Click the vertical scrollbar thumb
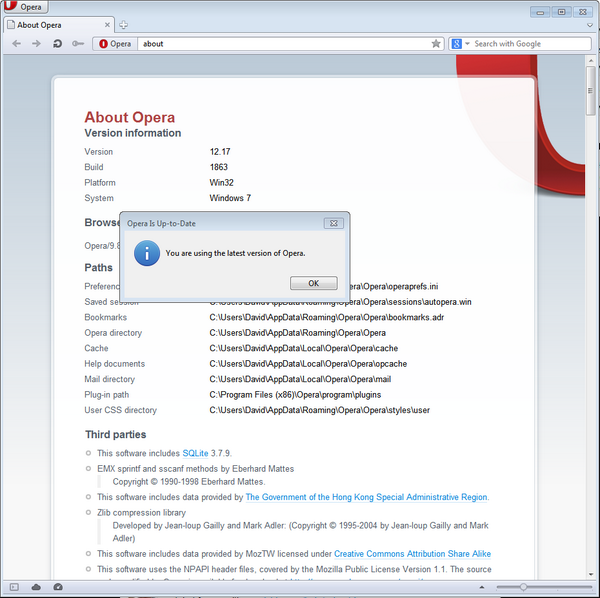 click(590, 90)
